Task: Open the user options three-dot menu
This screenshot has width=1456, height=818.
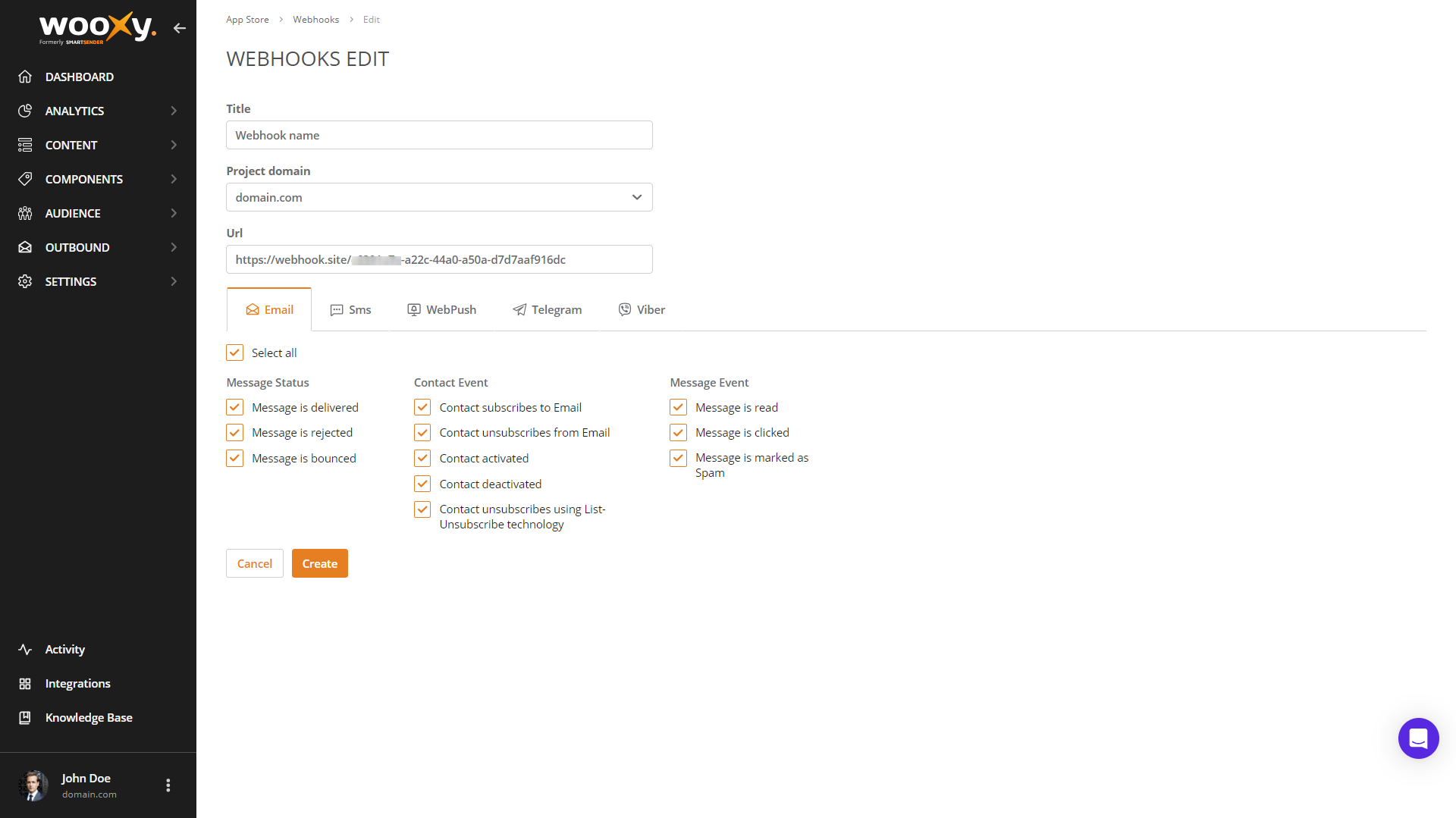Action: coord(168,785)
